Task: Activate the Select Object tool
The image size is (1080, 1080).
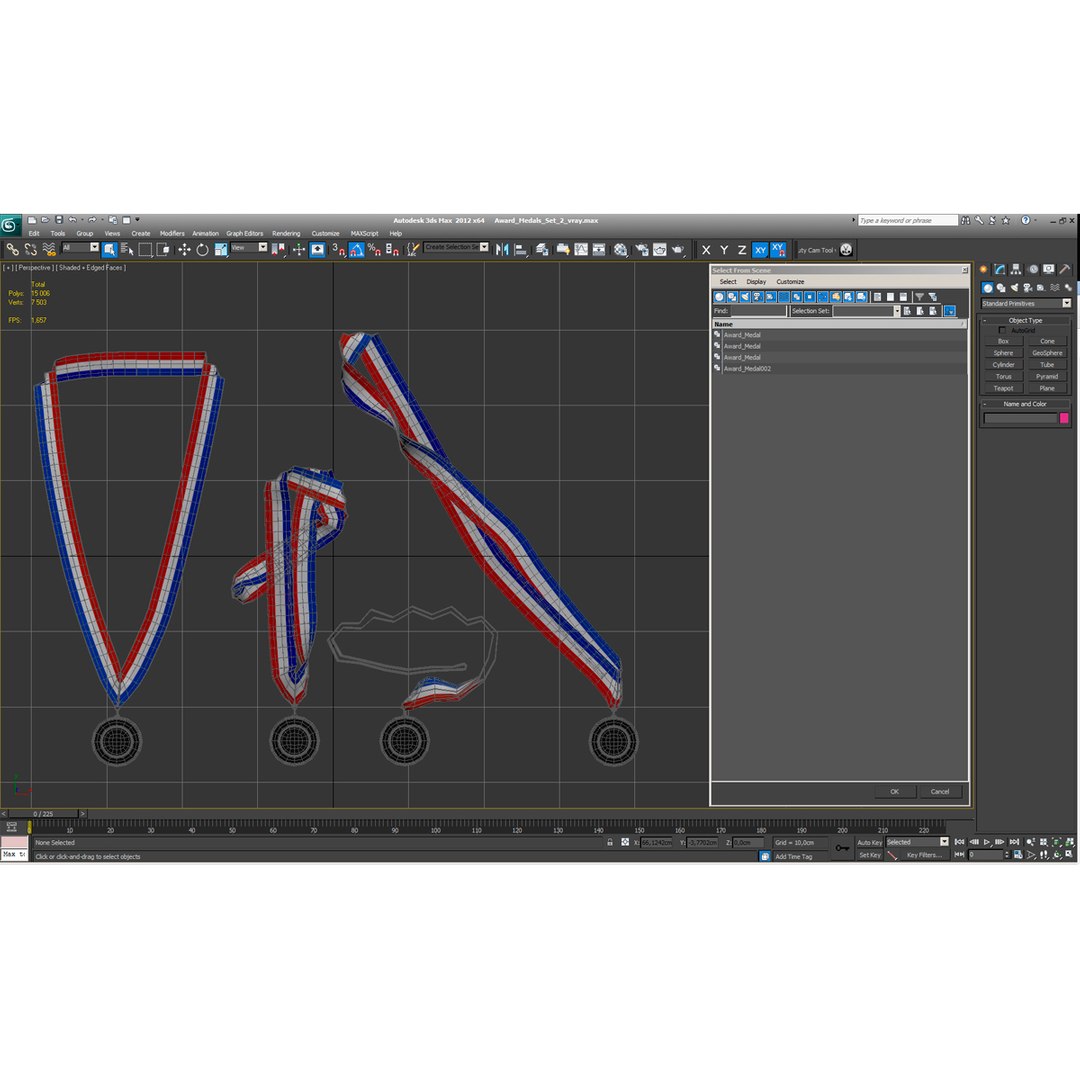Action: 110,250
